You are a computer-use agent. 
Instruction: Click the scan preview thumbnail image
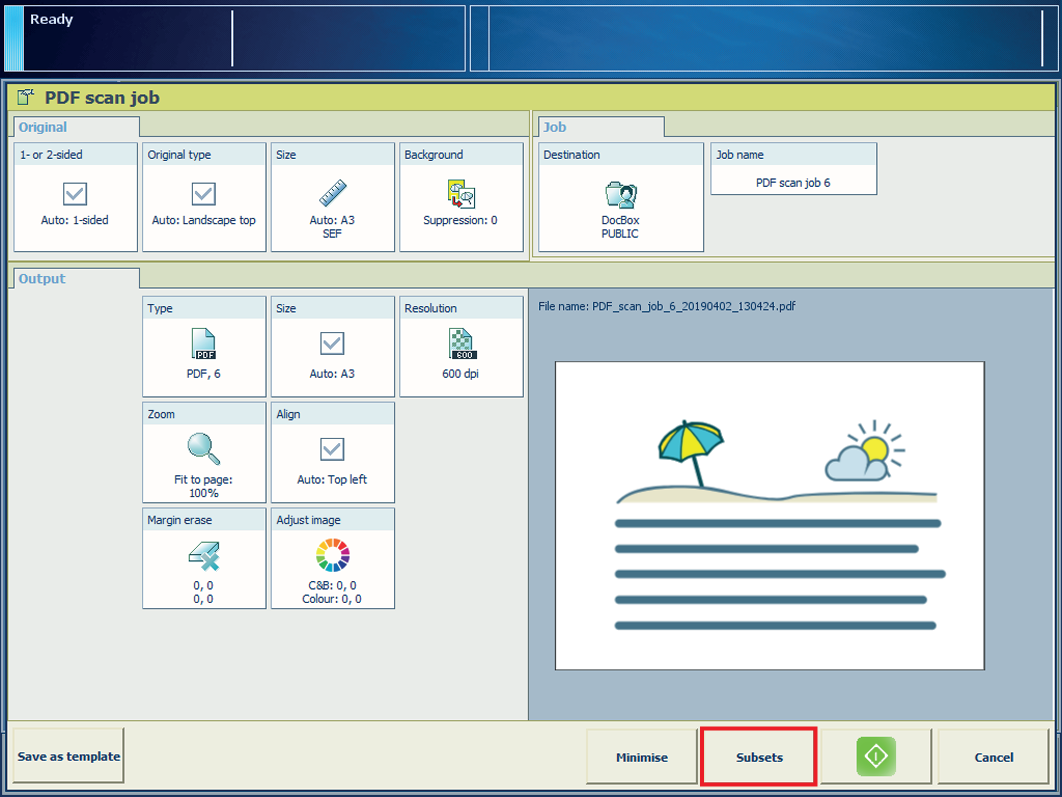click(769, 515)
